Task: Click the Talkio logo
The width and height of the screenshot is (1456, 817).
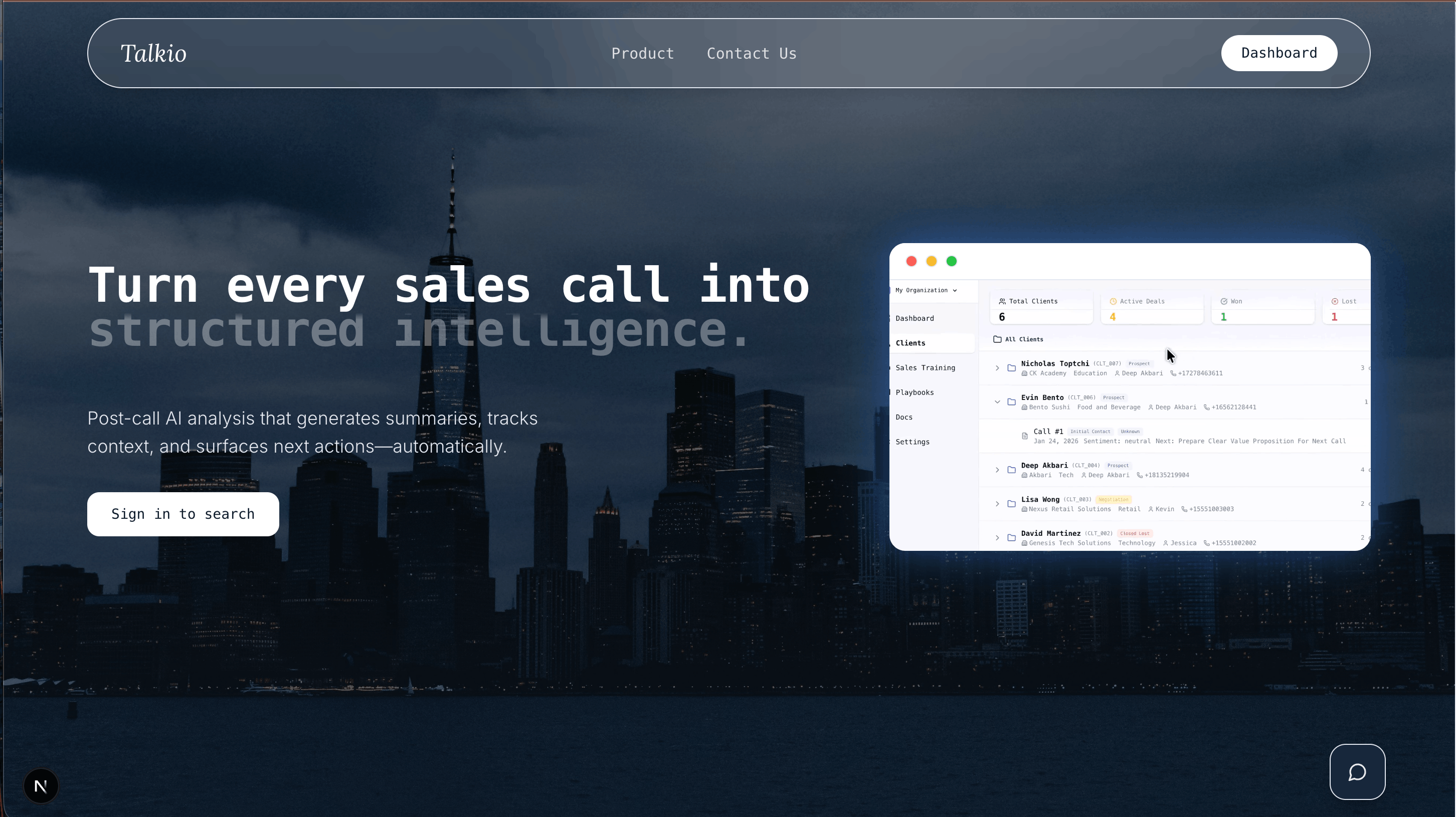Action: click(153, 54)
